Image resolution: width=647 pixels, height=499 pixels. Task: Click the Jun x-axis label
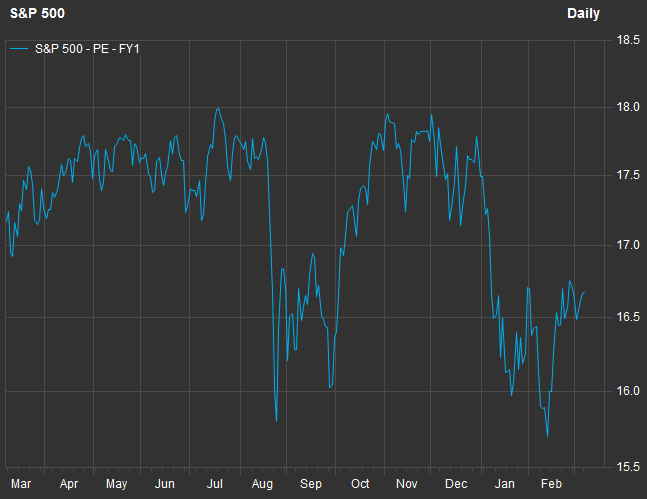pos(164,483)
